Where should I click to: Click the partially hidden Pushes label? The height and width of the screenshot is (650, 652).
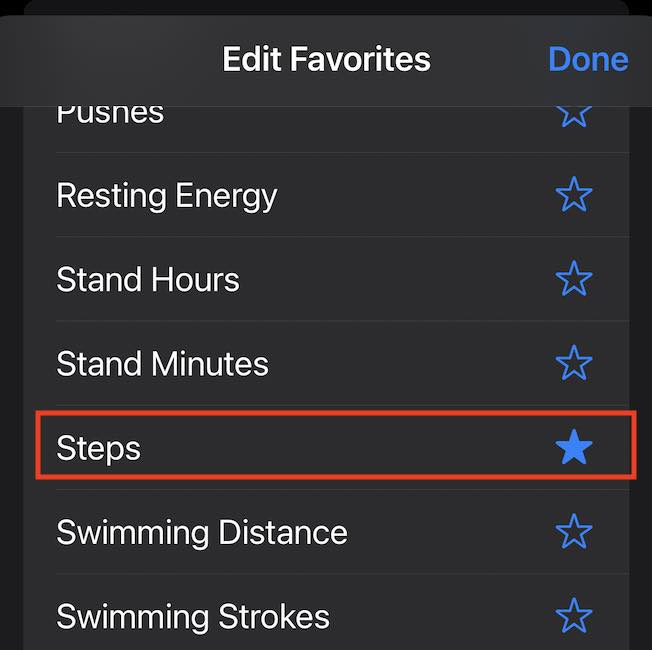(x=110, y=114)
